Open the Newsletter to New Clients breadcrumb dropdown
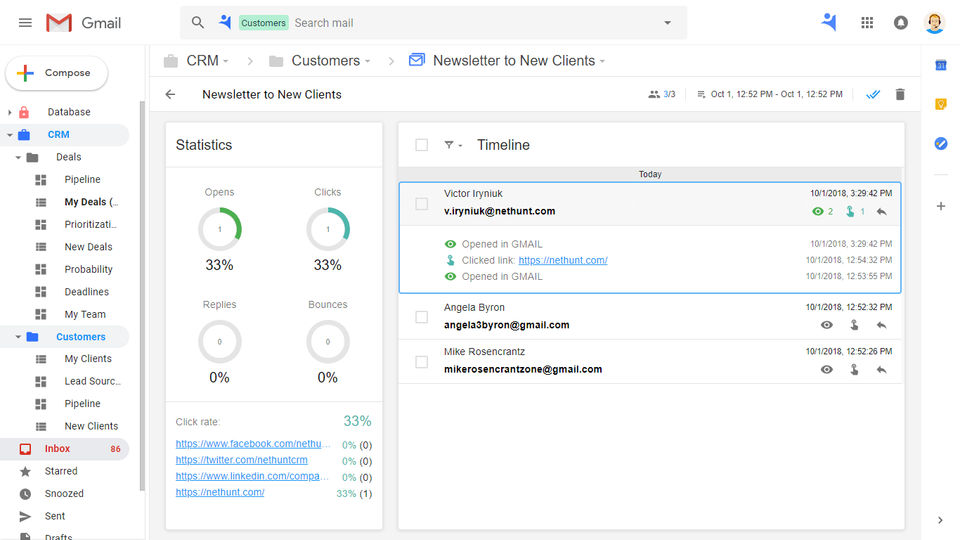The image size is (960, 540). point(602,61)
